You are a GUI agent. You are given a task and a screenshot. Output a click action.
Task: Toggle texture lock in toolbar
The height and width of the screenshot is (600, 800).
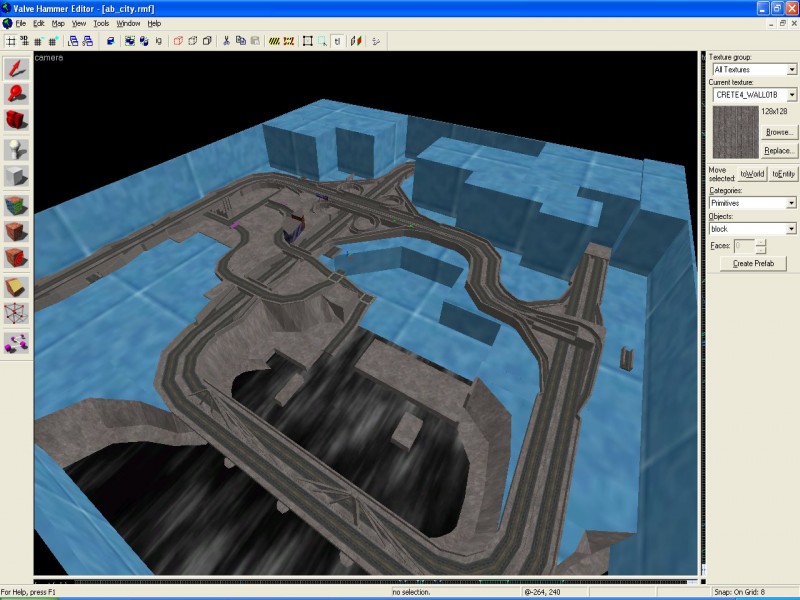pos(337,41)
